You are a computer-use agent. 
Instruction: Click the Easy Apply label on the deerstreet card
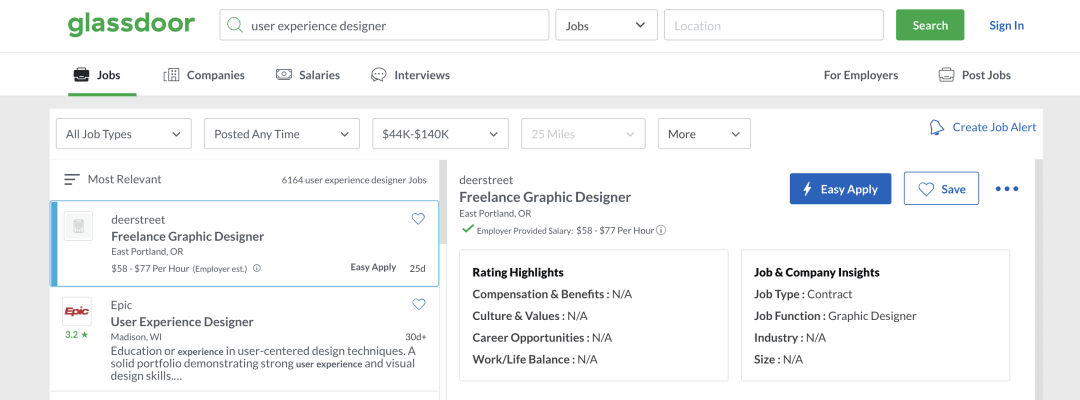[373, 267]
